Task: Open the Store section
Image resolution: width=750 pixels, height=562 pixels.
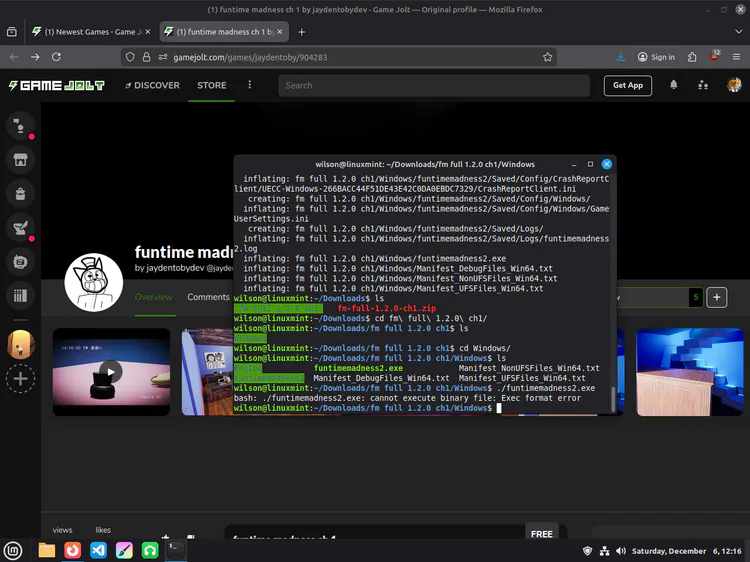Action: (x=211, y=85)
